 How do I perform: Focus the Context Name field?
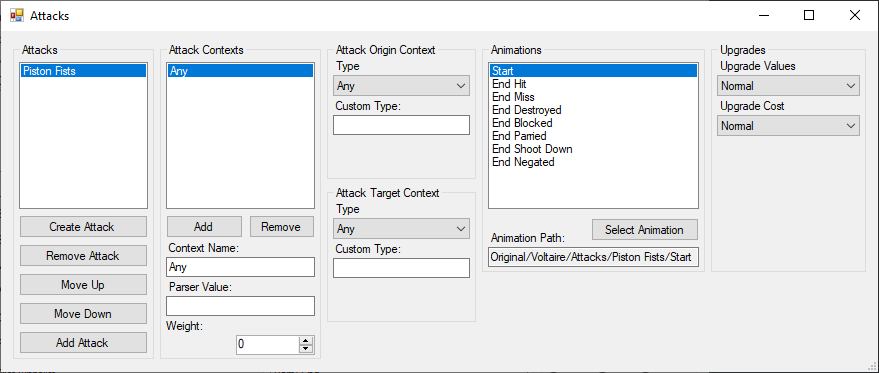click(x=240, y=267)
